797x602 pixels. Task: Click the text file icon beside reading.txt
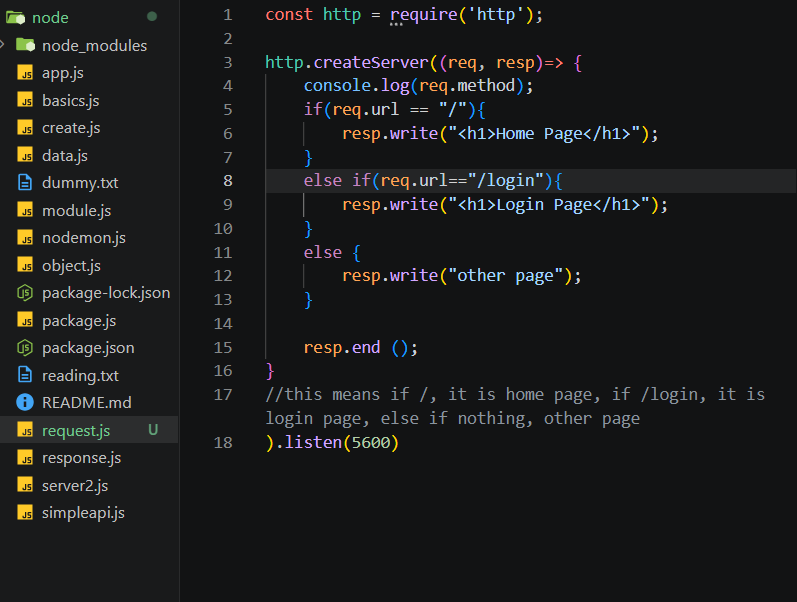click(25, 375)
